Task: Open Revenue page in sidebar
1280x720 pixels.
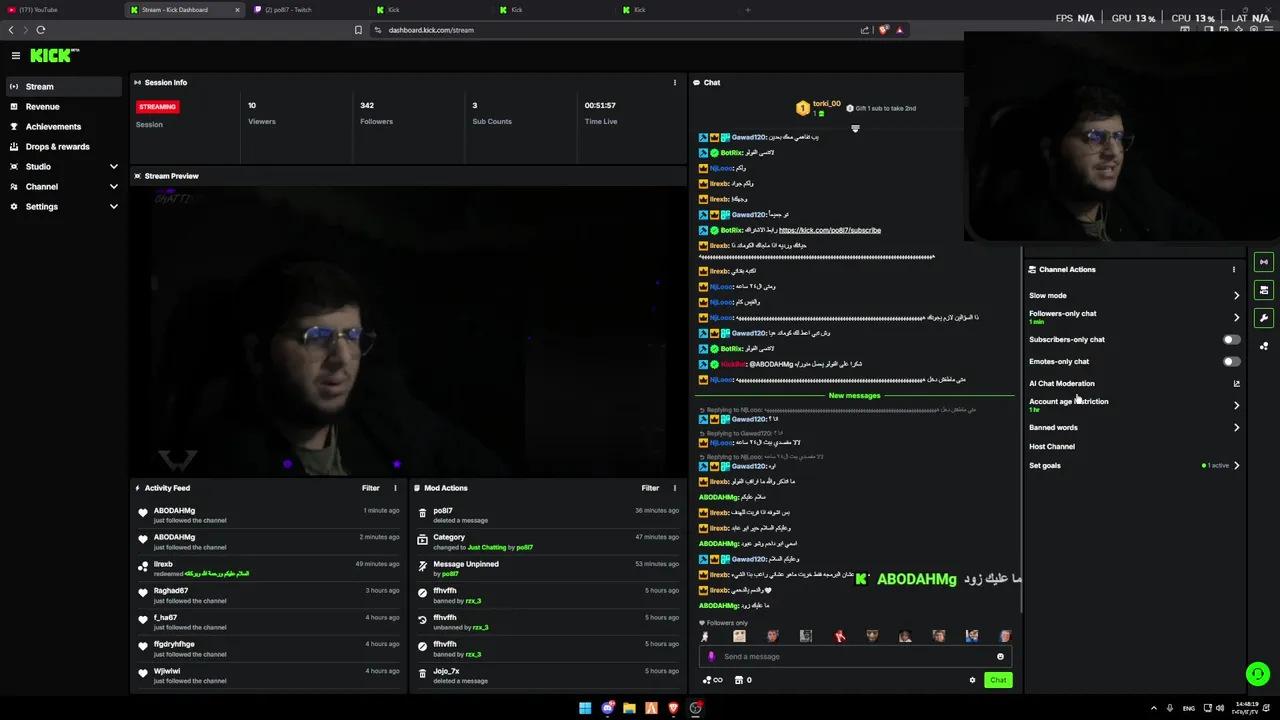Action: pos(64,107)
